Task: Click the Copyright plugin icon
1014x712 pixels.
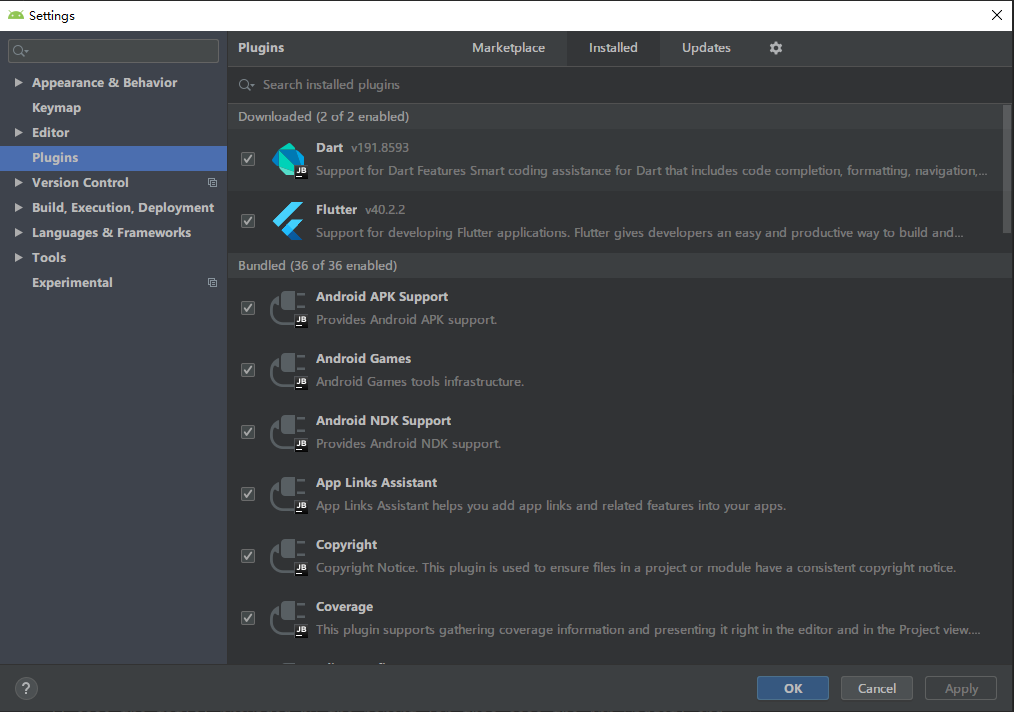Action: (x=288, y=556)
